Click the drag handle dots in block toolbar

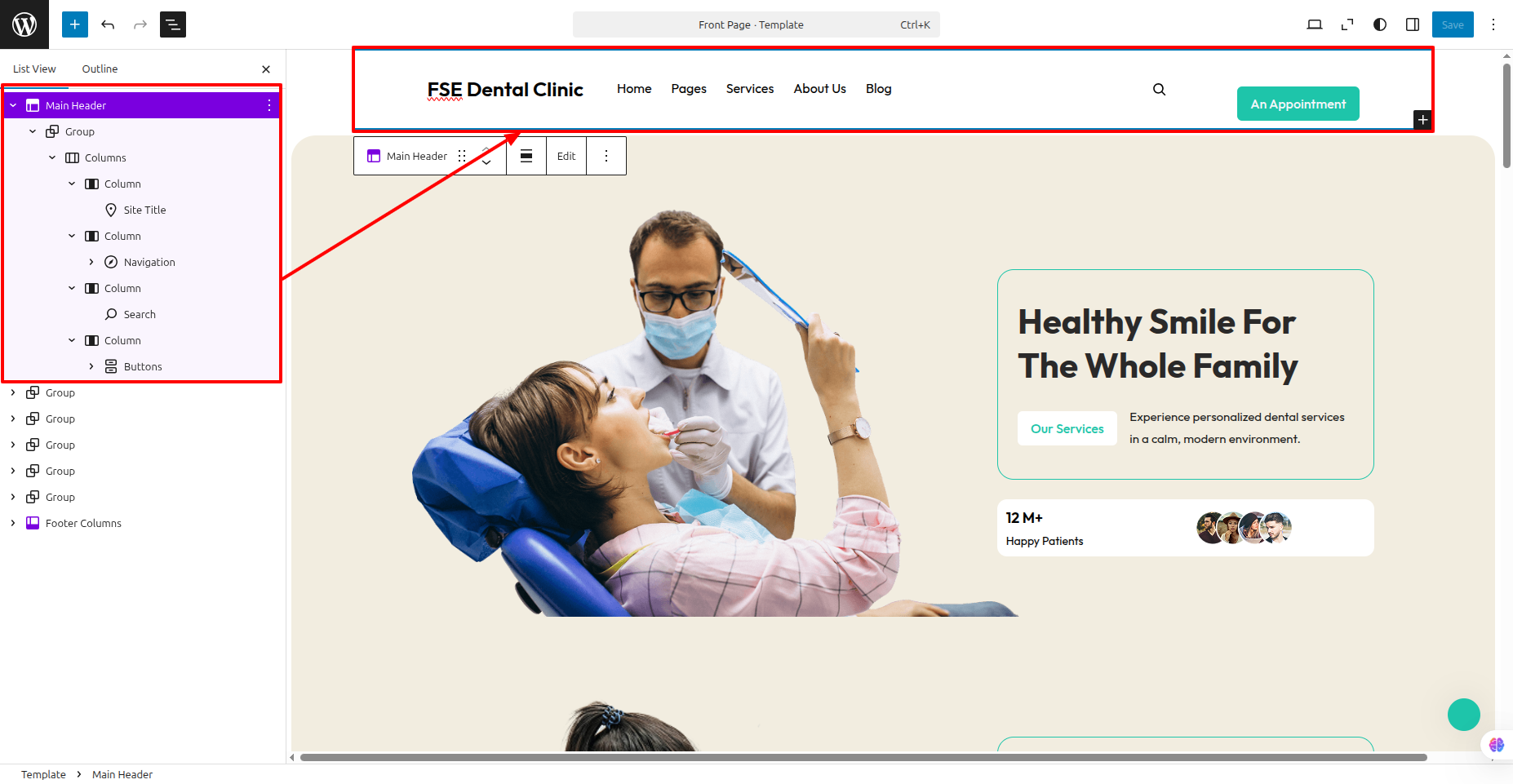[x=462, y=156]
